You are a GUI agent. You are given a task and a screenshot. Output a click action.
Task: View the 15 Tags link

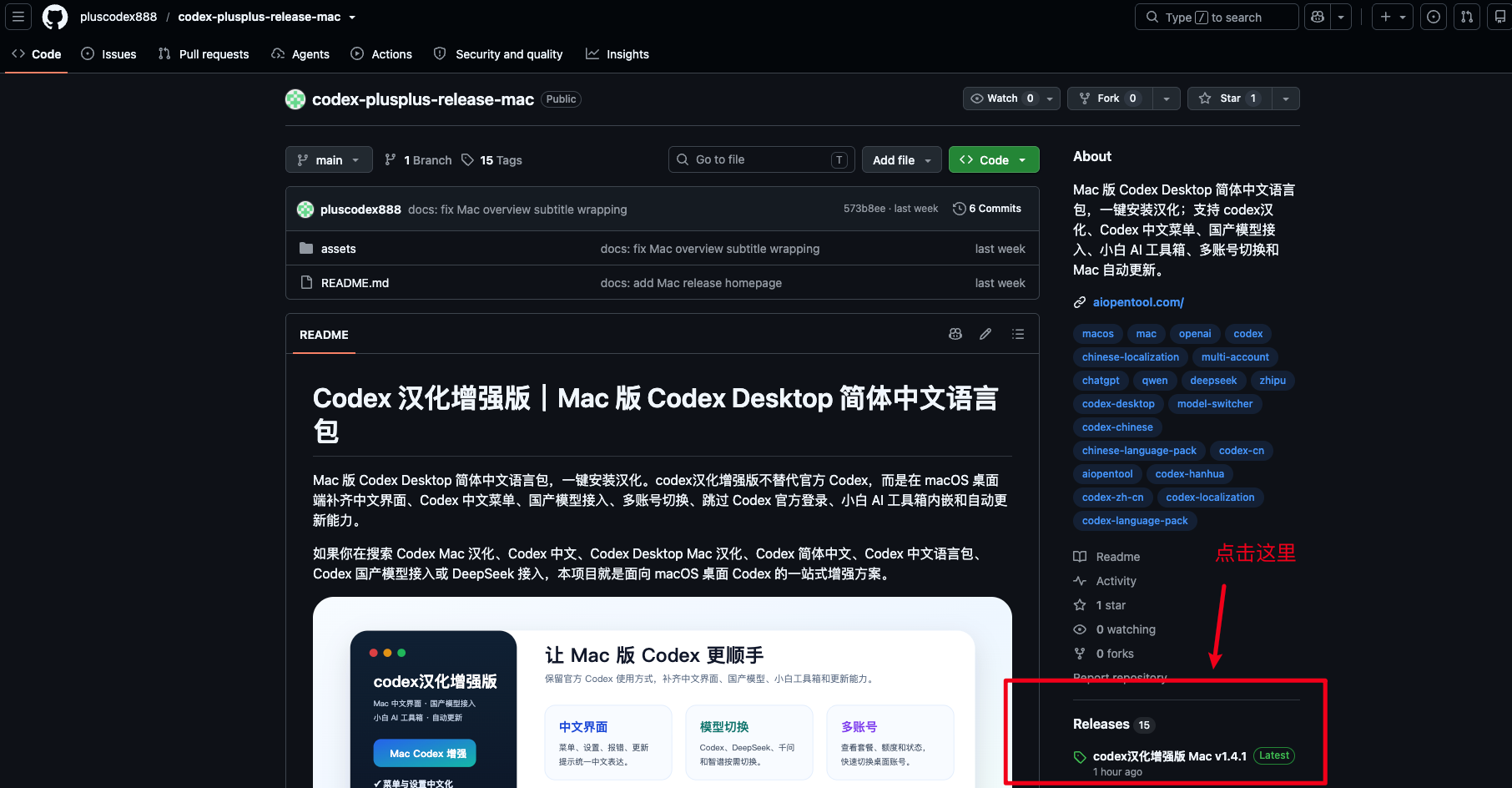(491, 160)
